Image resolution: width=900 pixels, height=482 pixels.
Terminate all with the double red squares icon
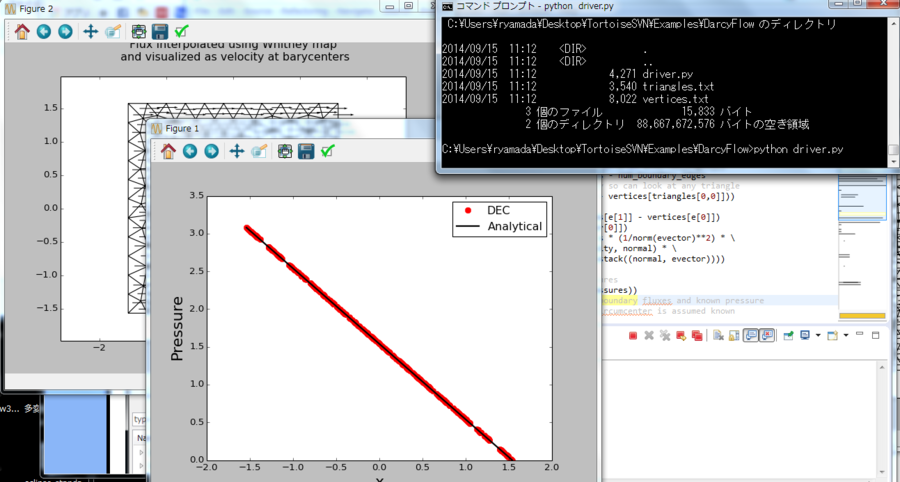(697, 336)
